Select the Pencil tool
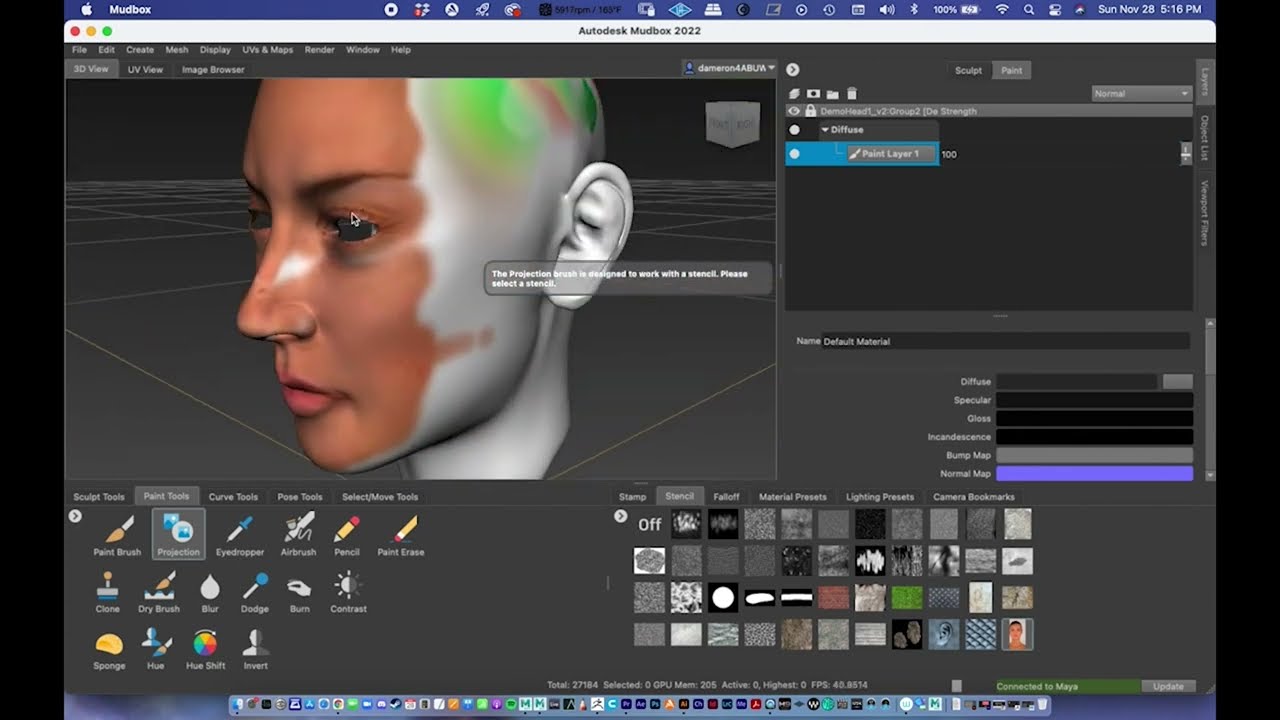1280x720 pixels. pyautogui.click(x=346, y=535)
